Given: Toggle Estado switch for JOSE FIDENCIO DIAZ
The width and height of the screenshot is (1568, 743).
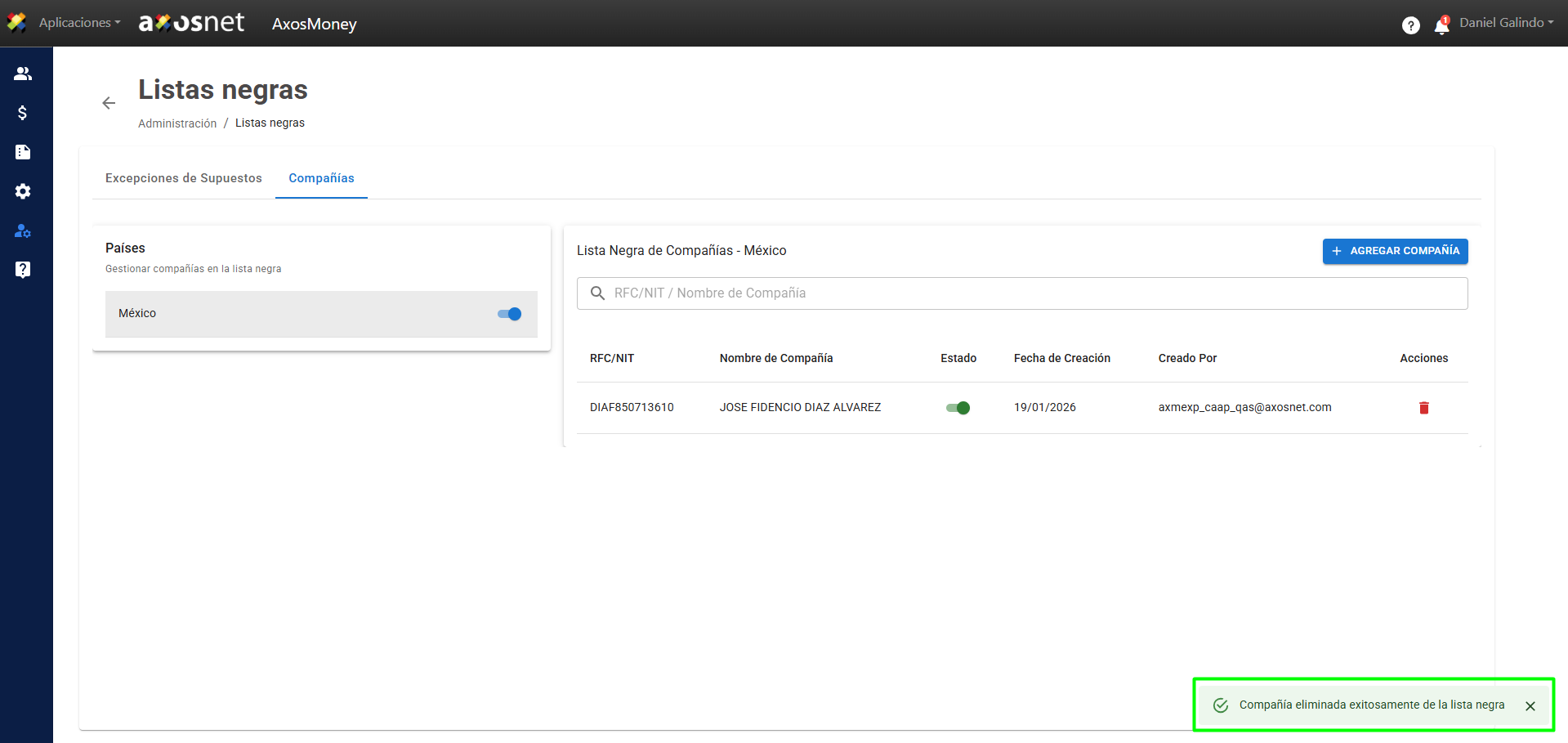Looking at the screenshot, I should (x=958, y=408).
